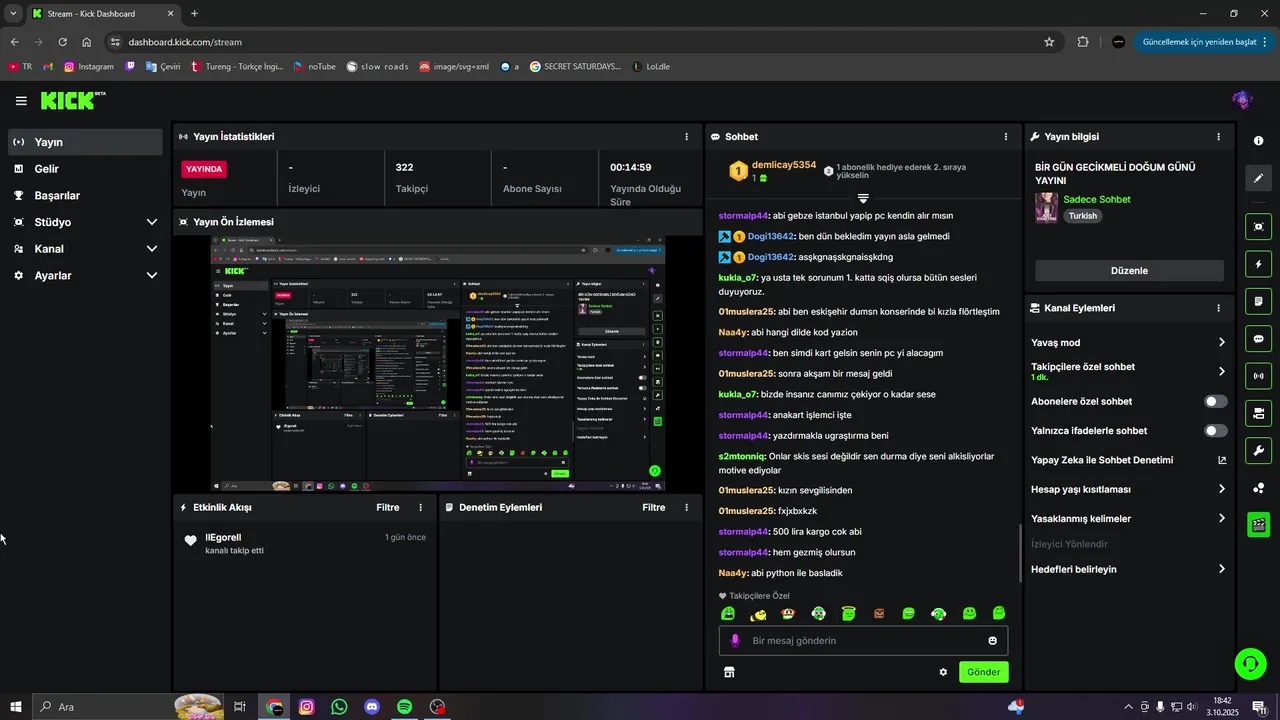The width and height of the screenshot is (1280, 720).
Task: Open Etkinlik Akışı three-dot menu
Action: click(420, 508)
